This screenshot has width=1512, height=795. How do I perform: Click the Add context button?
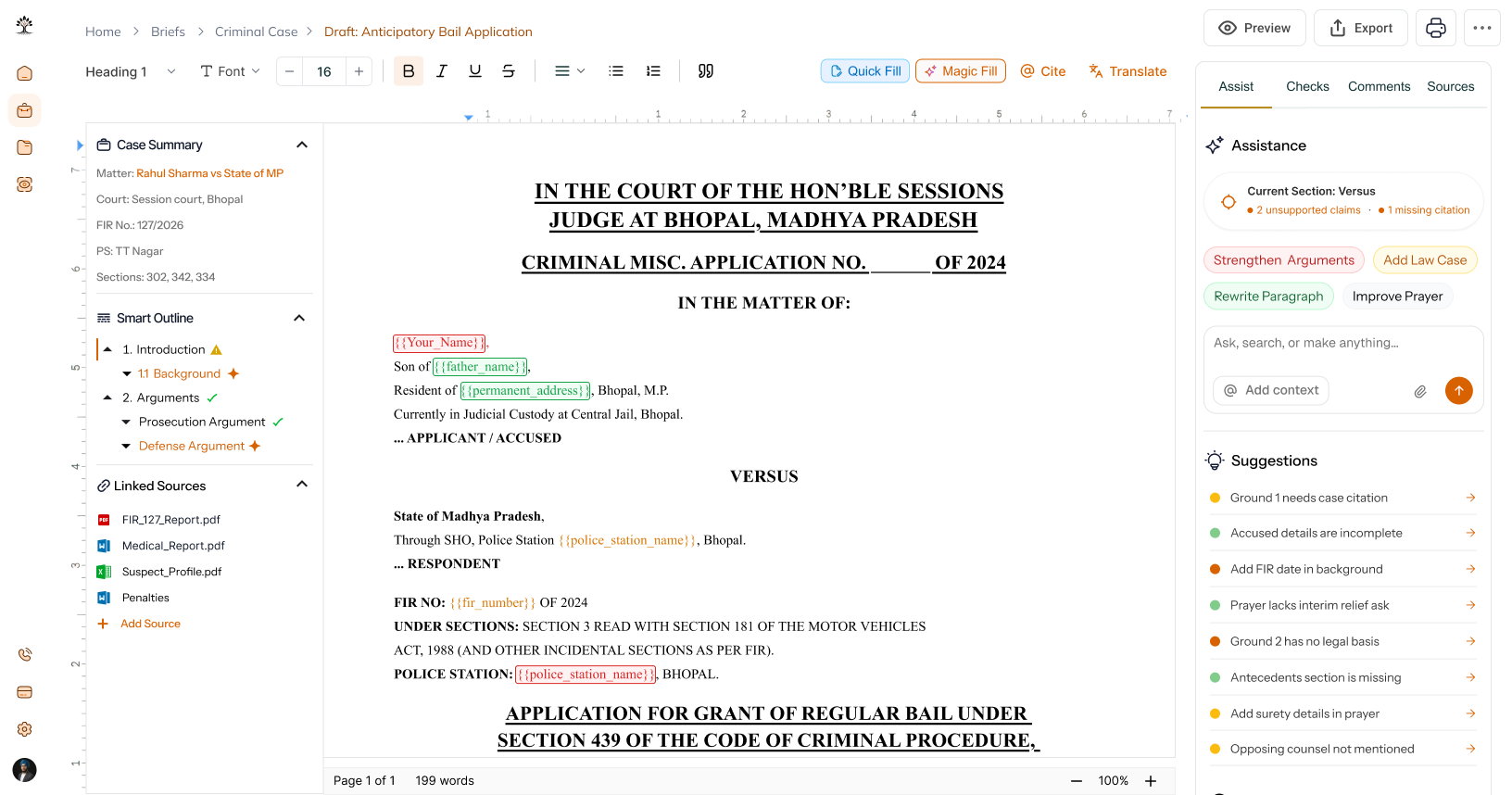coord(1271,390)
